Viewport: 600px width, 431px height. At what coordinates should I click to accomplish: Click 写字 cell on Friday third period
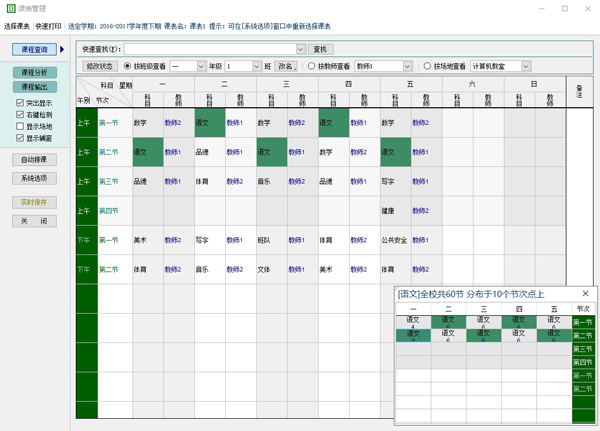tap(396, 181)
